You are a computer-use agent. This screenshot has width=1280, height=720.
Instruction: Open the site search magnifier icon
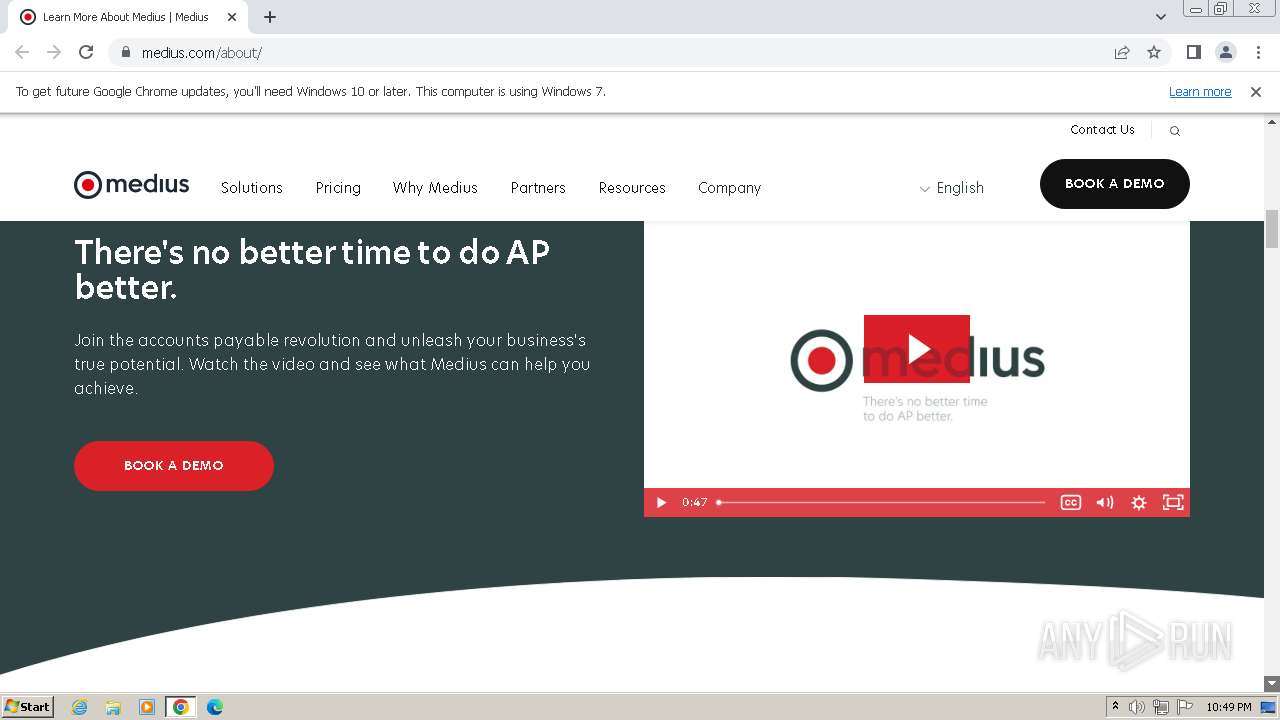[1175, 131]
